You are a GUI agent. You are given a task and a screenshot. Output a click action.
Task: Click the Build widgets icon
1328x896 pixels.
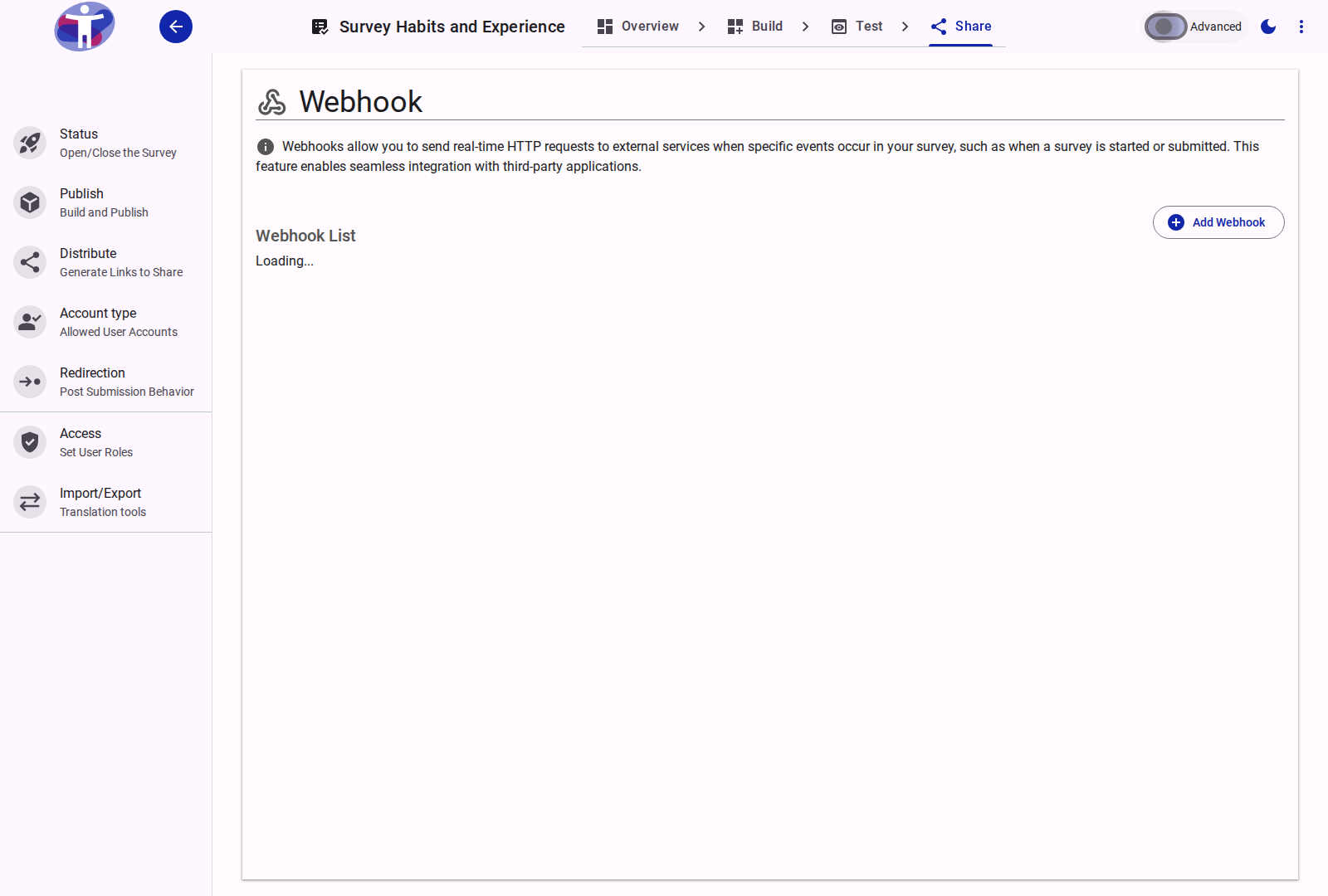tap(735, 27)
